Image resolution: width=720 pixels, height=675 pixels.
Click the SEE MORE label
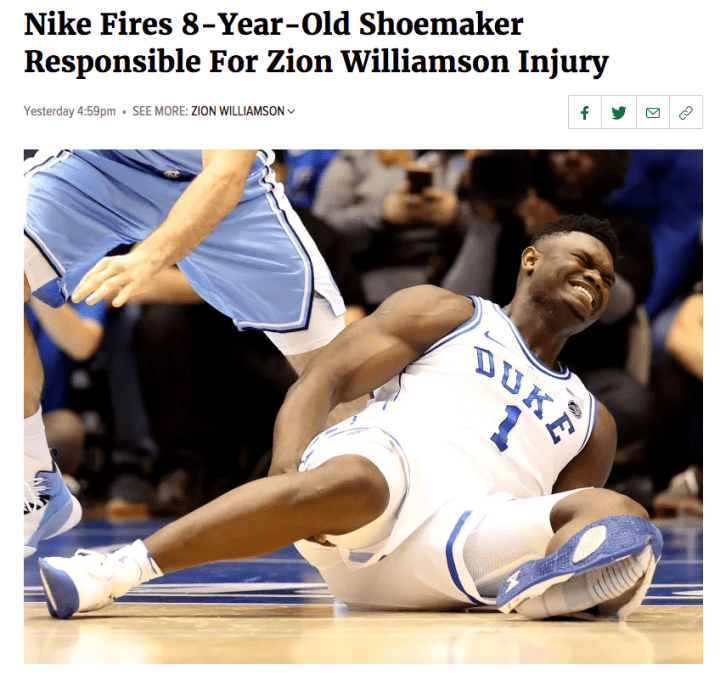click(160, 112)
